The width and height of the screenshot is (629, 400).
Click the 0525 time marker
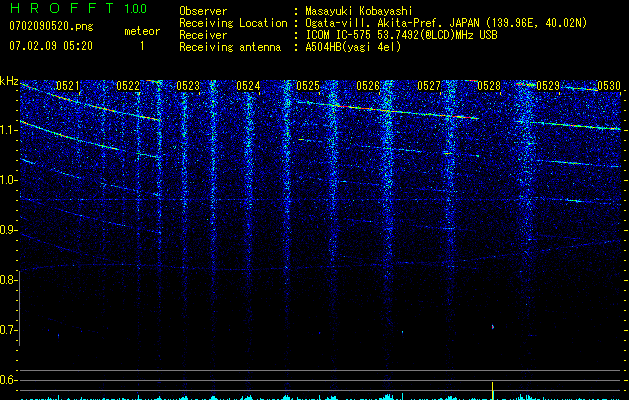pos(308,87)
